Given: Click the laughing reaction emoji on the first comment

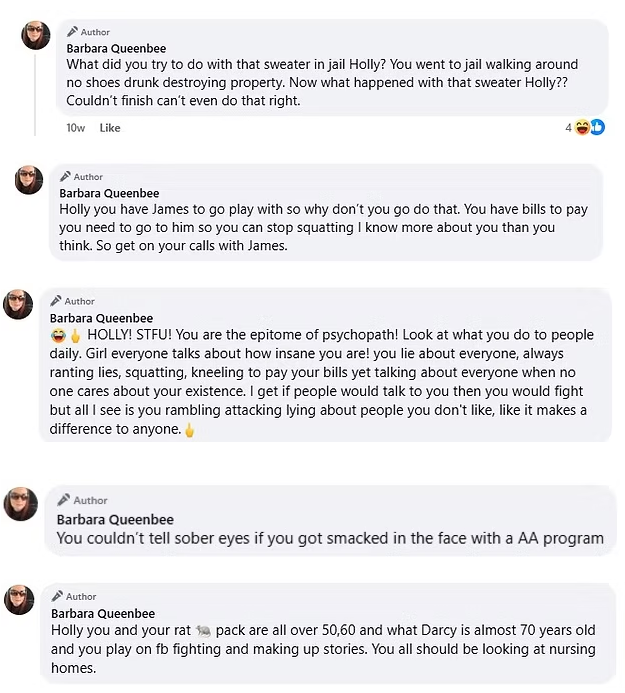Looking at the screenshot, I should (x=583, y=127).
